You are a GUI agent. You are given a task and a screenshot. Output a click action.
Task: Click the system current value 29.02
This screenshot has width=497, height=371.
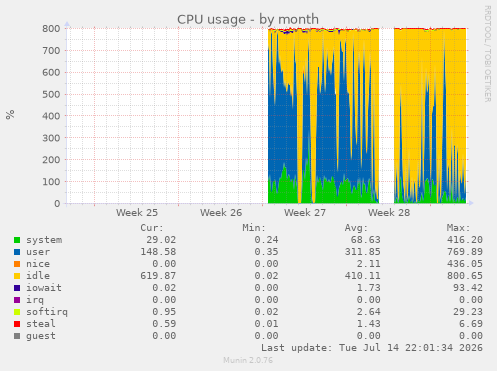(161, 240)
